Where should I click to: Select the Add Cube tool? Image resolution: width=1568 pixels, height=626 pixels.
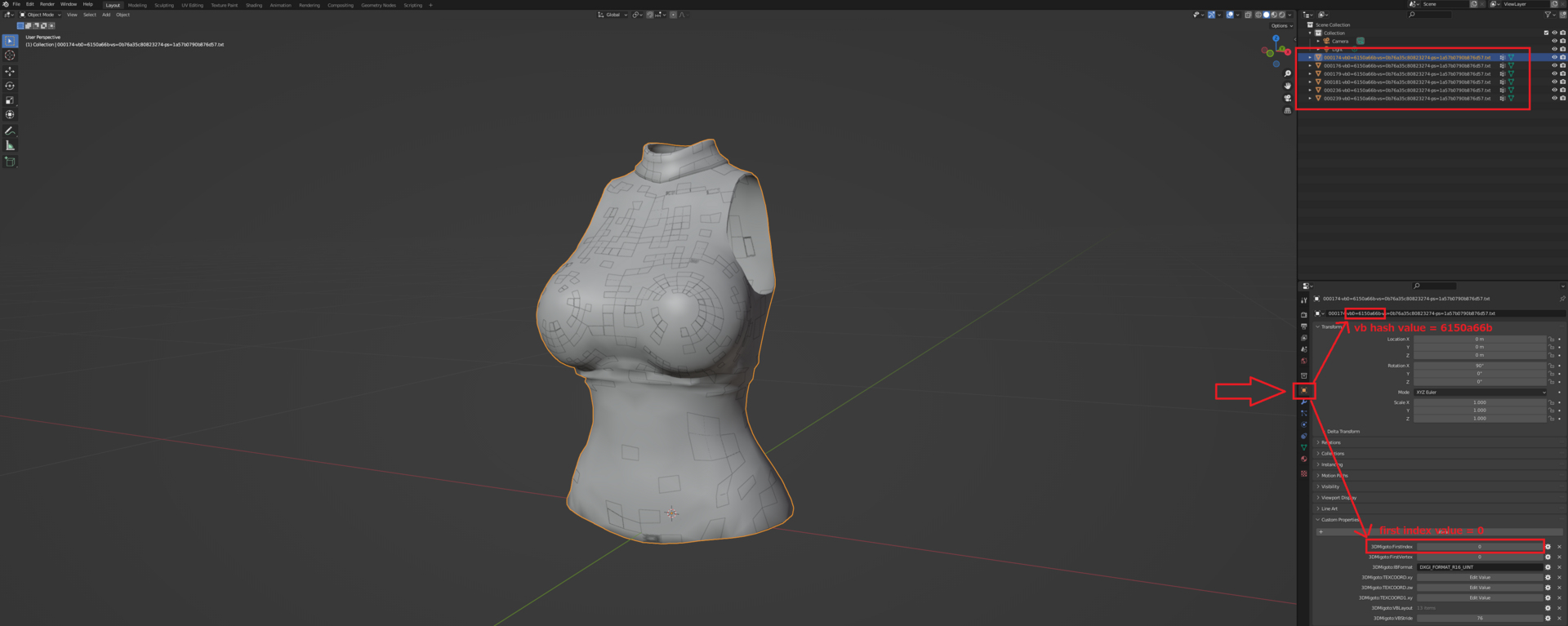10,162
